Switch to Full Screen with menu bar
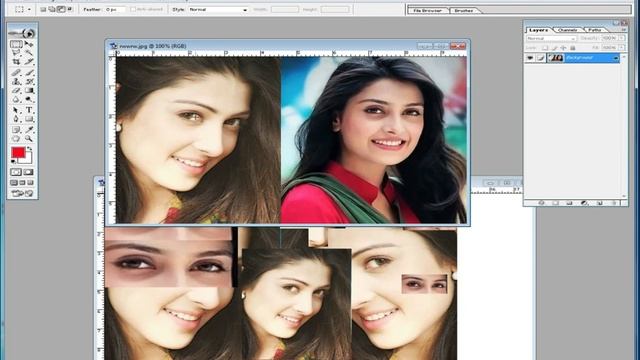Screen dimensions: 640x360 pos(22,182)
